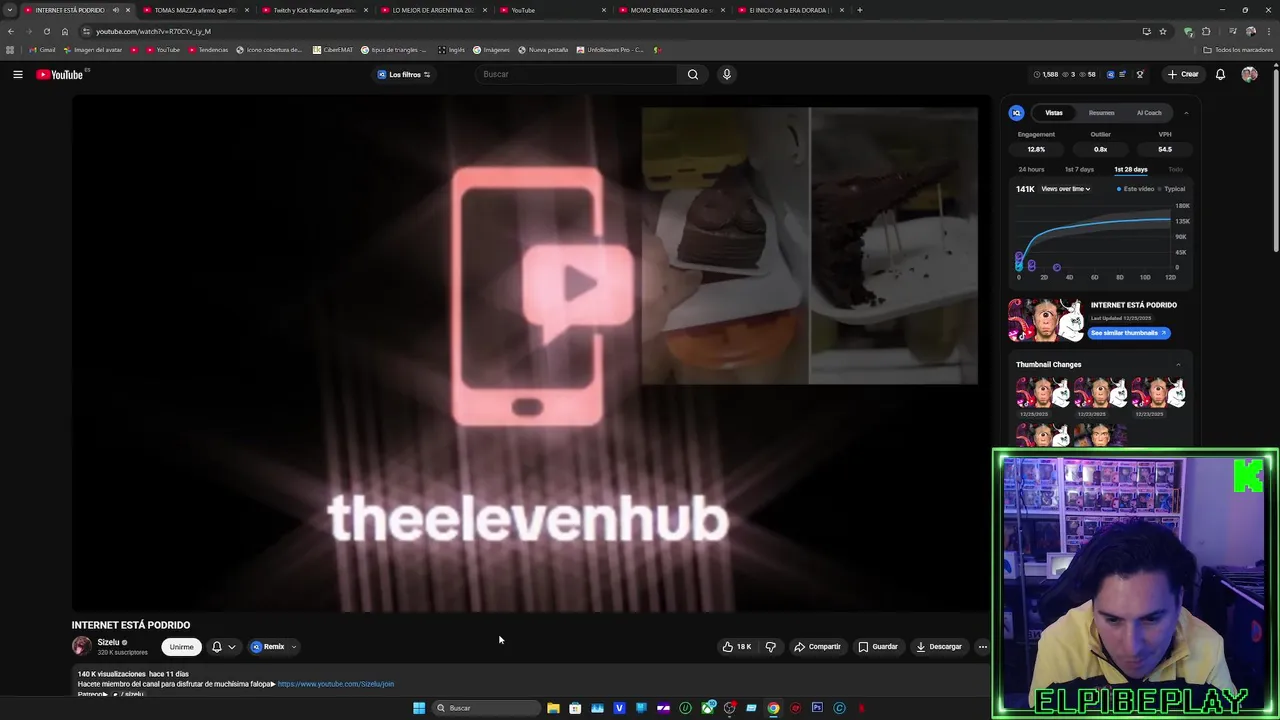Click the Unirme join button
The height and width of the screenshot is (720, 1280).
coord(181,647)
